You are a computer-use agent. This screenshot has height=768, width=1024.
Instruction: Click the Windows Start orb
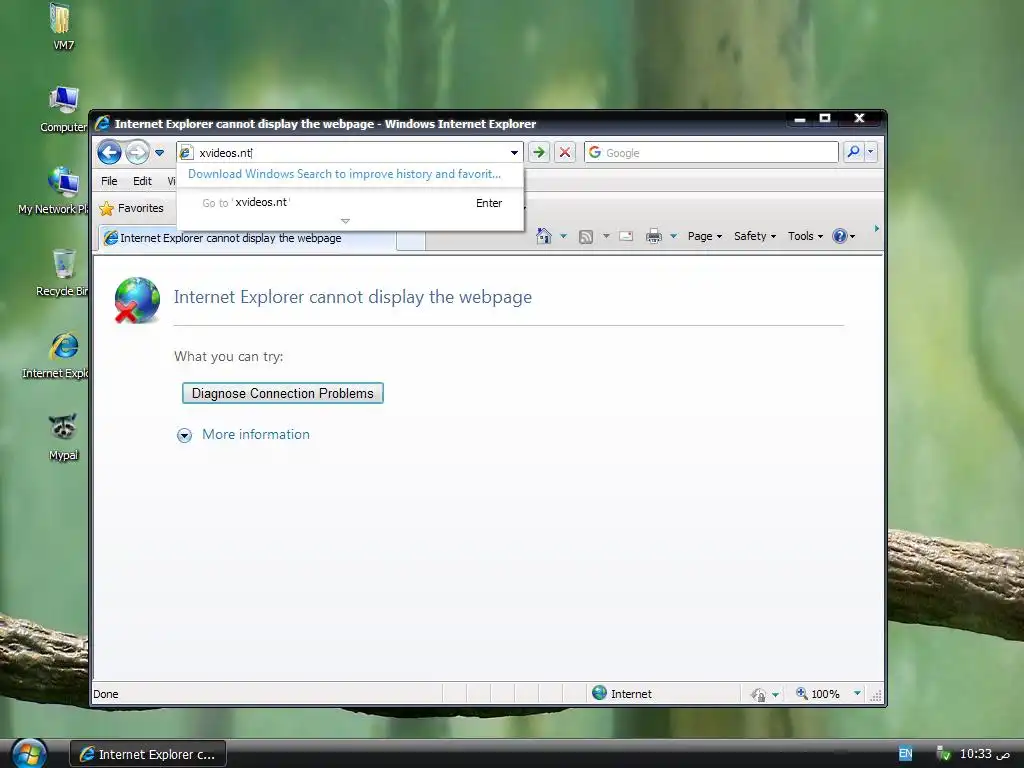click(29, 753)
